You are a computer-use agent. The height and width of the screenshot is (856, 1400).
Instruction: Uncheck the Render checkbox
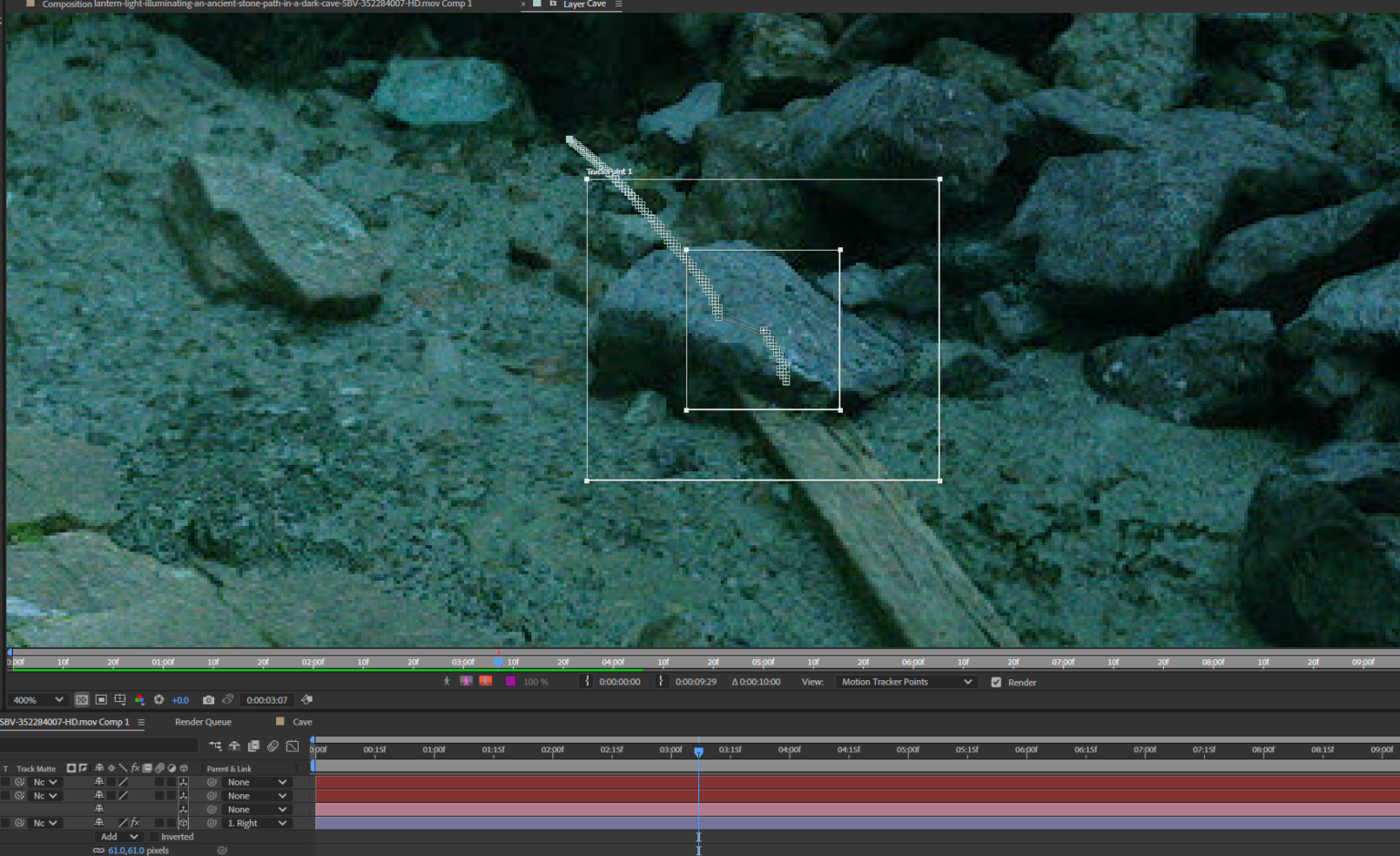point(996,682)
